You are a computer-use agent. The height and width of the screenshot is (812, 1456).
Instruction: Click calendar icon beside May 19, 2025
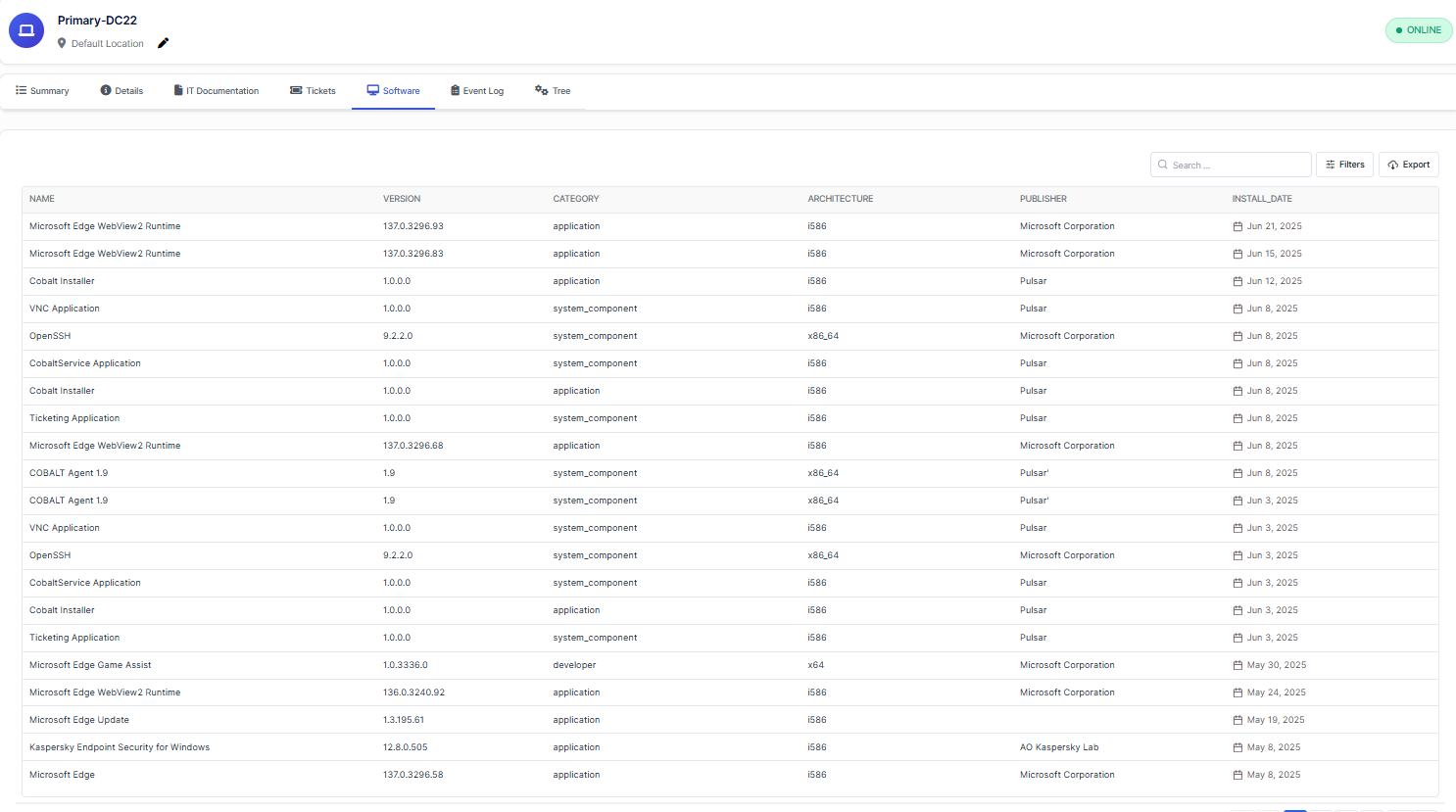(x=1238, y=720)
